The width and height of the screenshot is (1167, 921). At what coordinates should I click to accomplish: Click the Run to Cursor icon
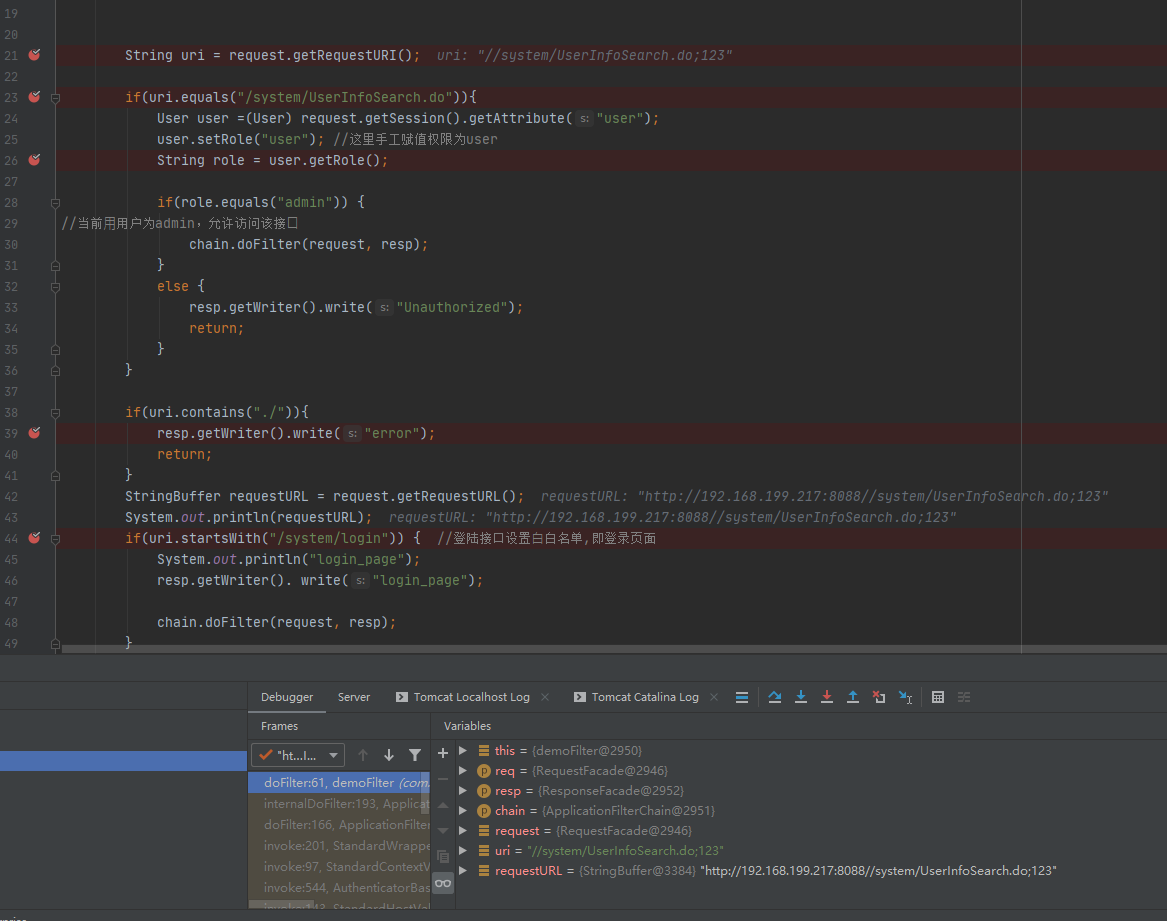[x=905, y=697]
